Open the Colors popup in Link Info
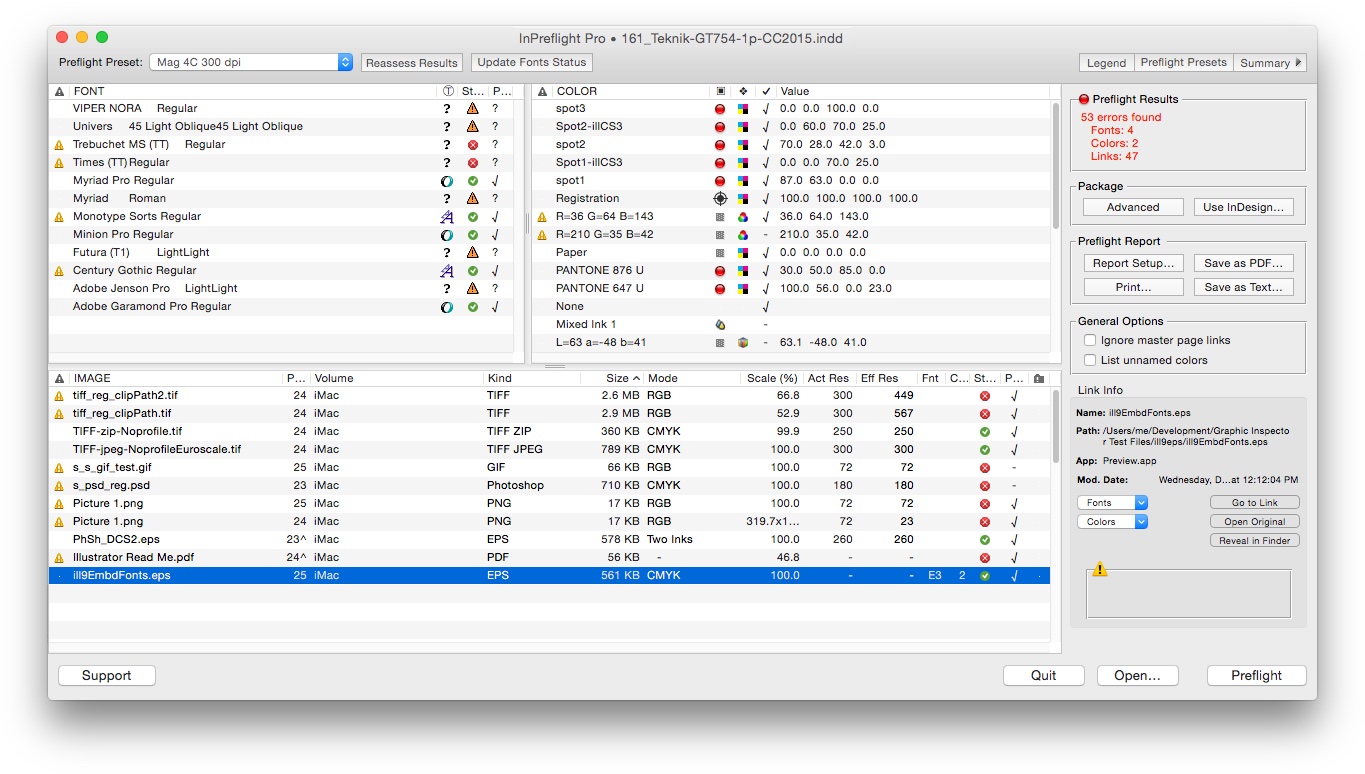 pos(1112,522)
